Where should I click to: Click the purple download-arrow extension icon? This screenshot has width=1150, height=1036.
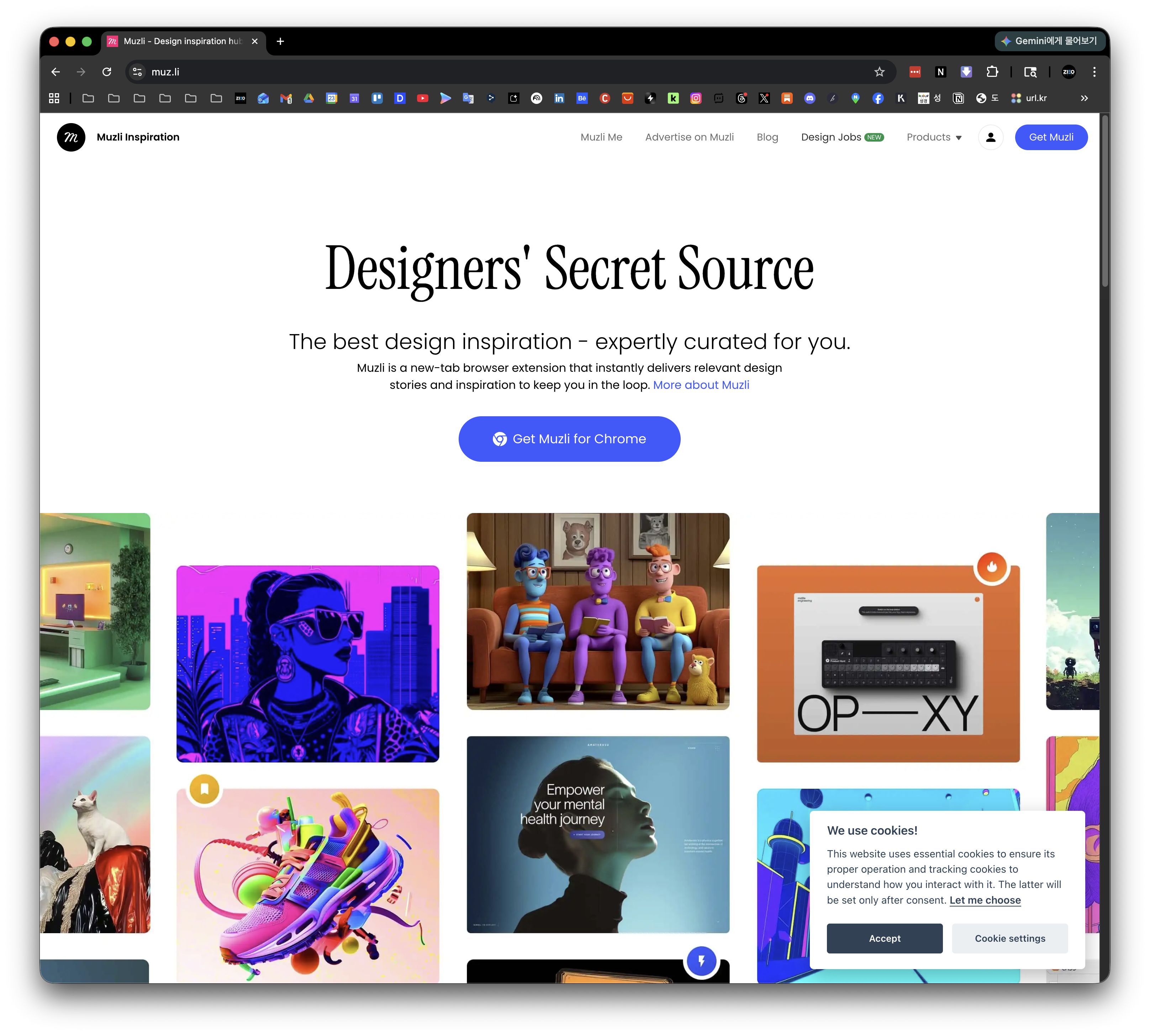[x=966, y=72]
